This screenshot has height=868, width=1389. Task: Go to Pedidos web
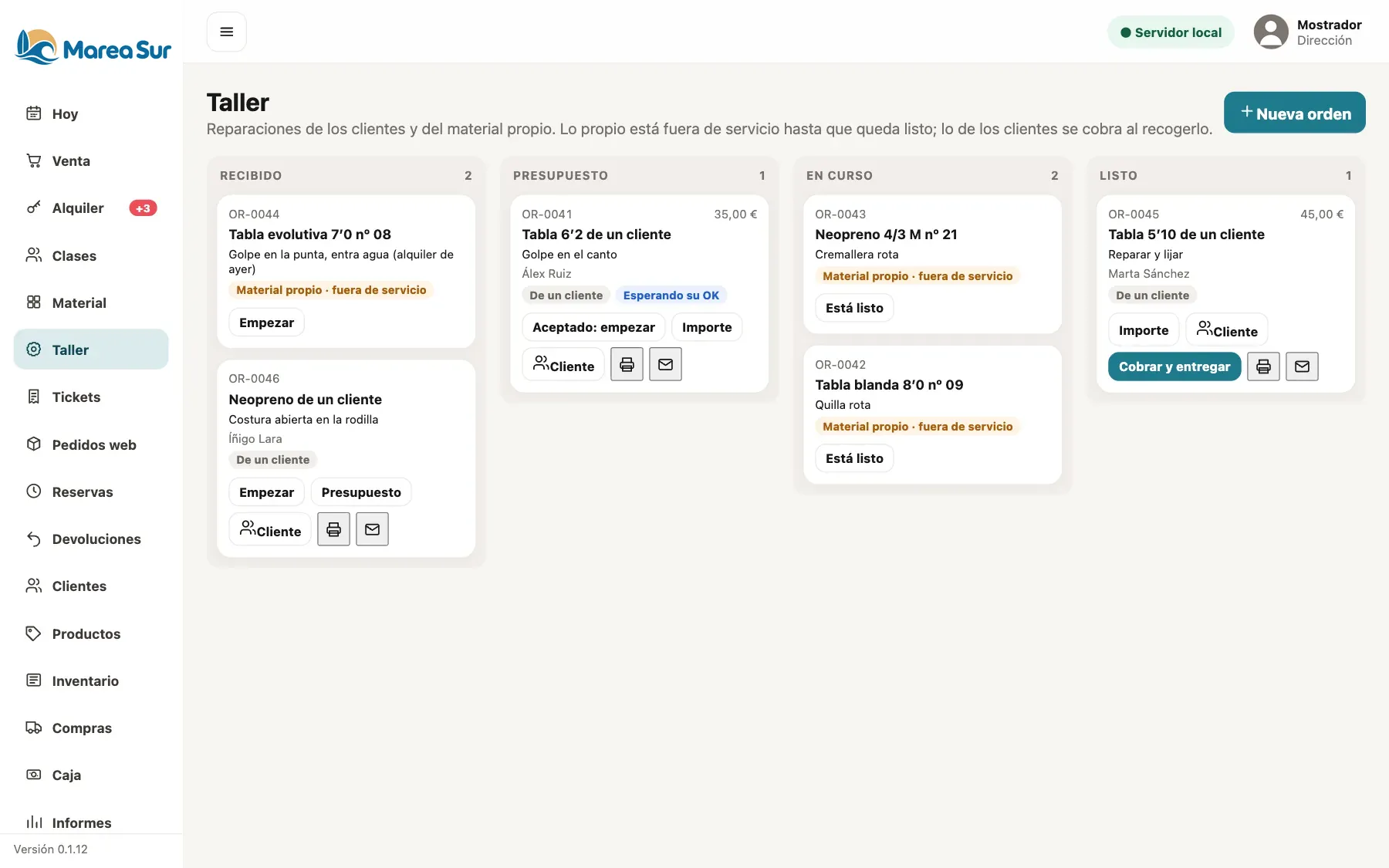tap(91, 445)
